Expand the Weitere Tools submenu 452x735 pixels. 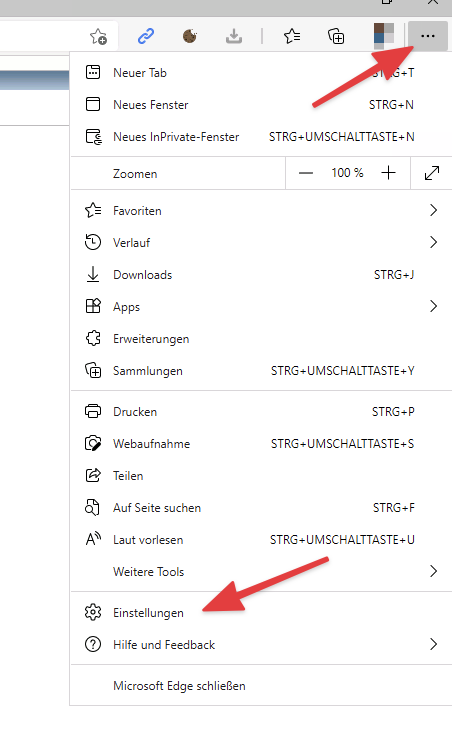[261, 571]
